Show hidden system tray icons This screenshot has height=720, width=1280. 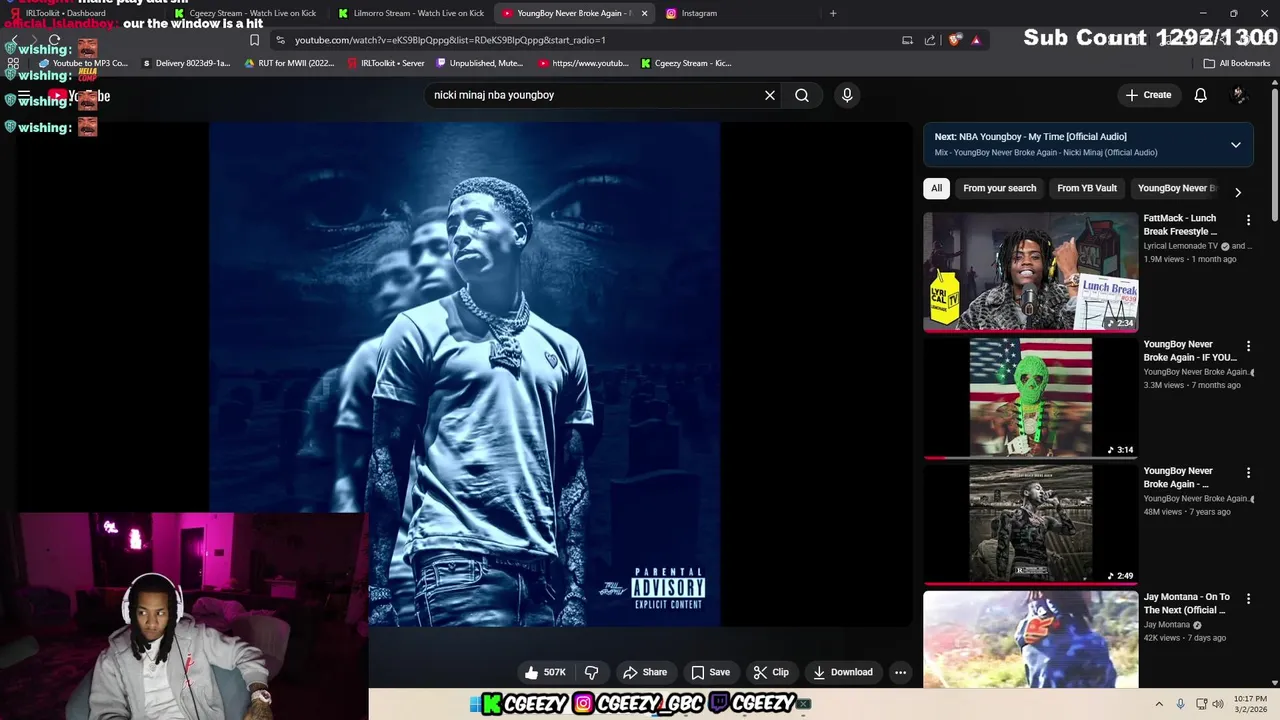point(1159,704)
